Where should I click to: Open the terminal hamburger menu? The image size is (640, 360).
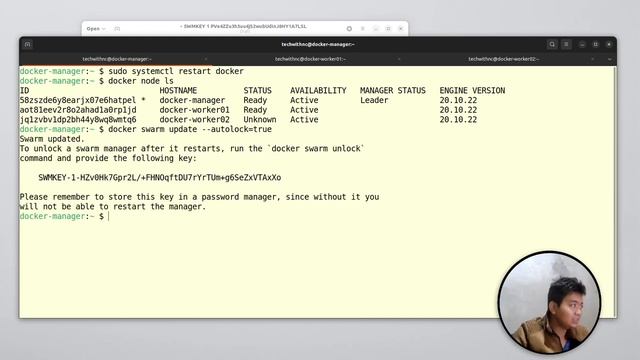point(566,44)
